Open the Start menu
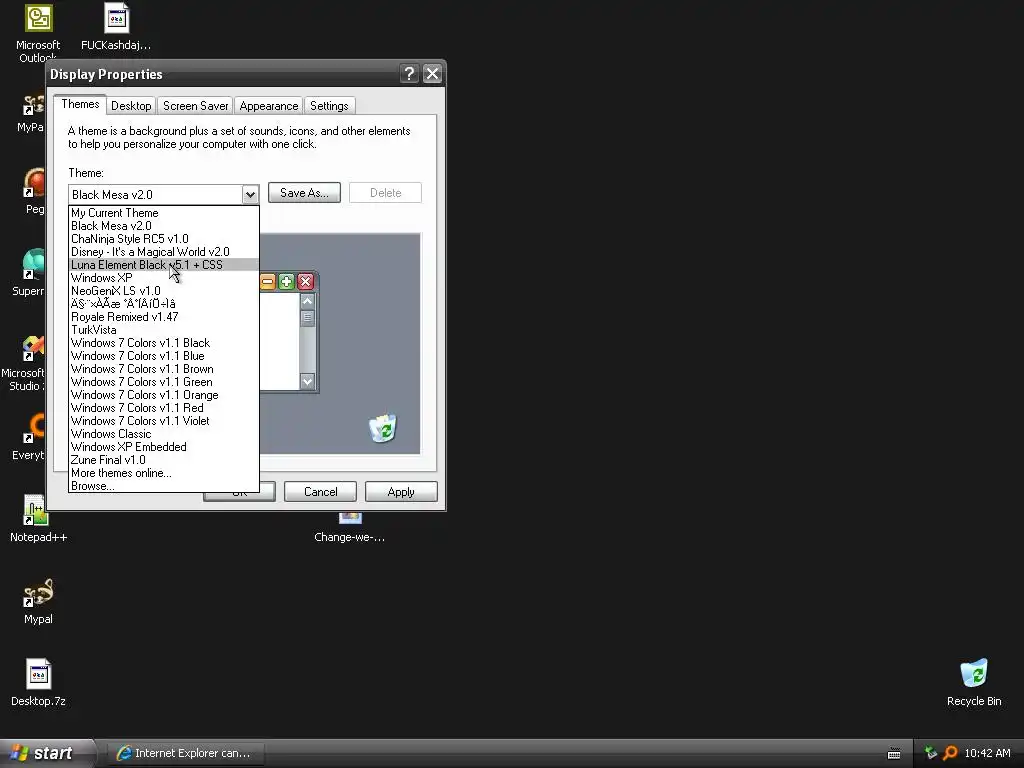The image size is (1024, 768). coord(46,753)
